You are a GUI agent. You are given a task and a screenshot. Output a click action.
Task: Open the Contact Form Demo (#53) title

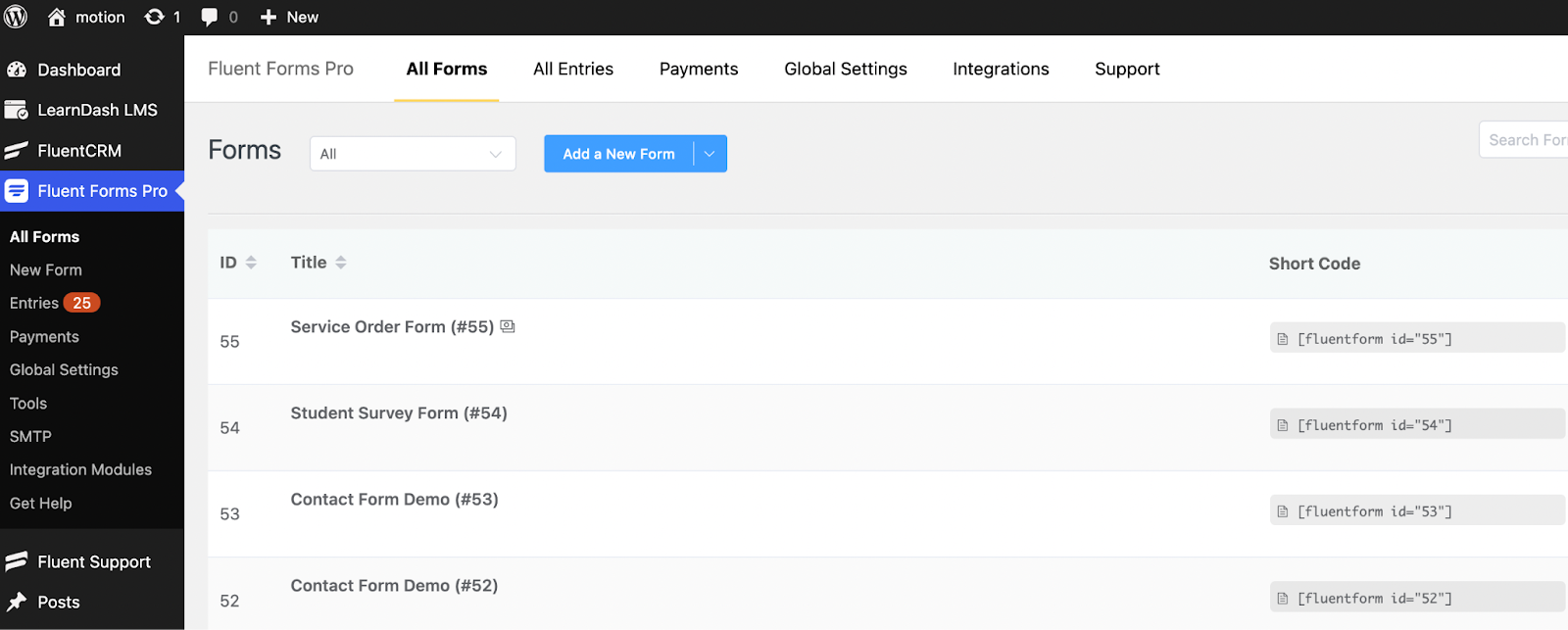[x=394, y=499]
